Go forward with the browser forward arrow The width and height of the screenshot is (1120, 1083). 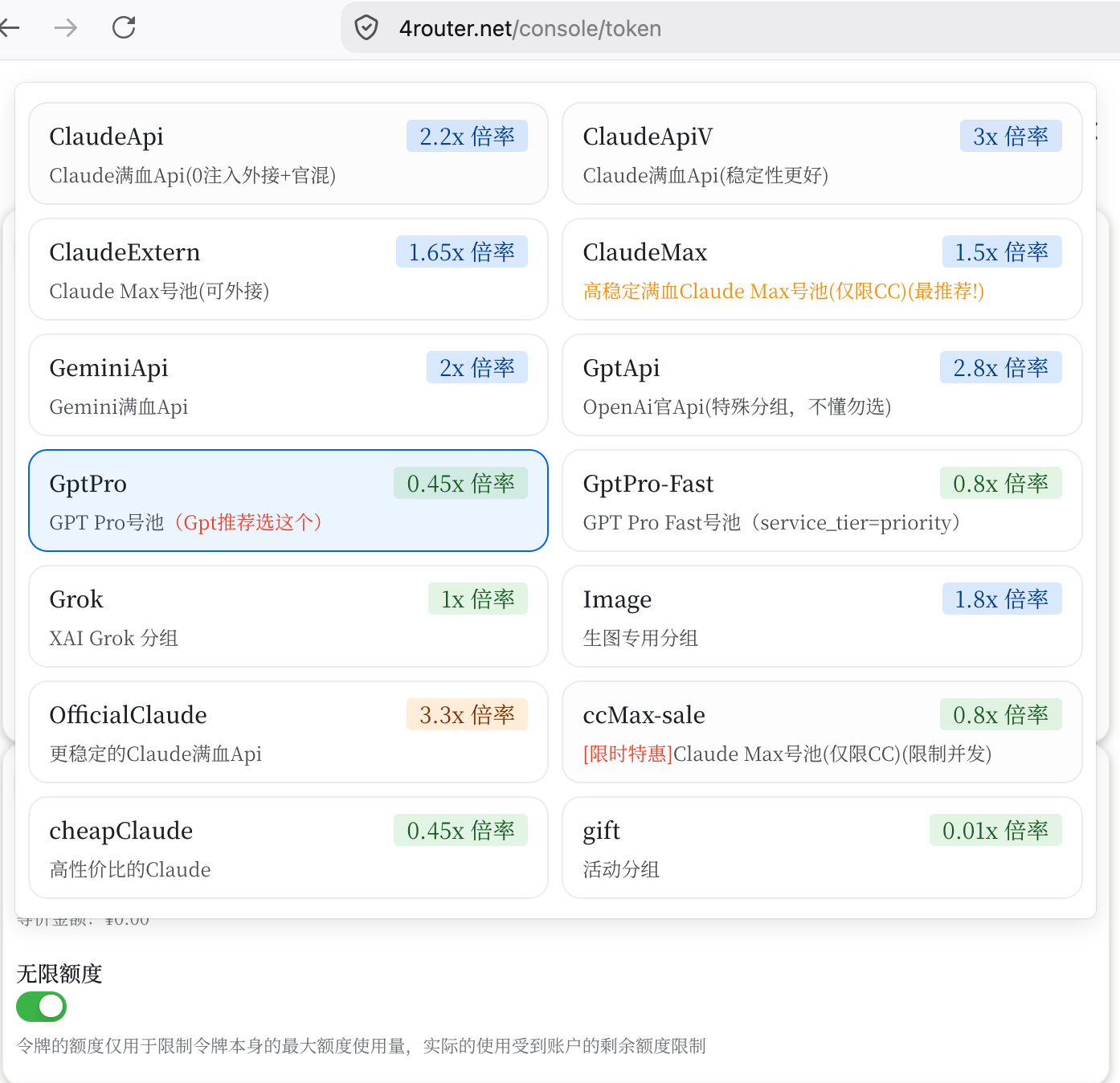(x=66, y=28)
